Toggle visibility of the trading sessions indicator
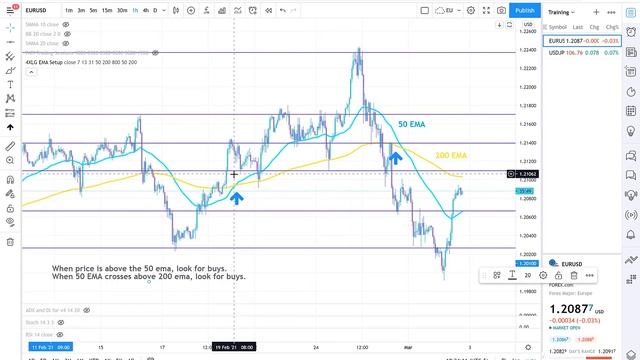Viewport: 640px width, 360px height. pos(155,53)
